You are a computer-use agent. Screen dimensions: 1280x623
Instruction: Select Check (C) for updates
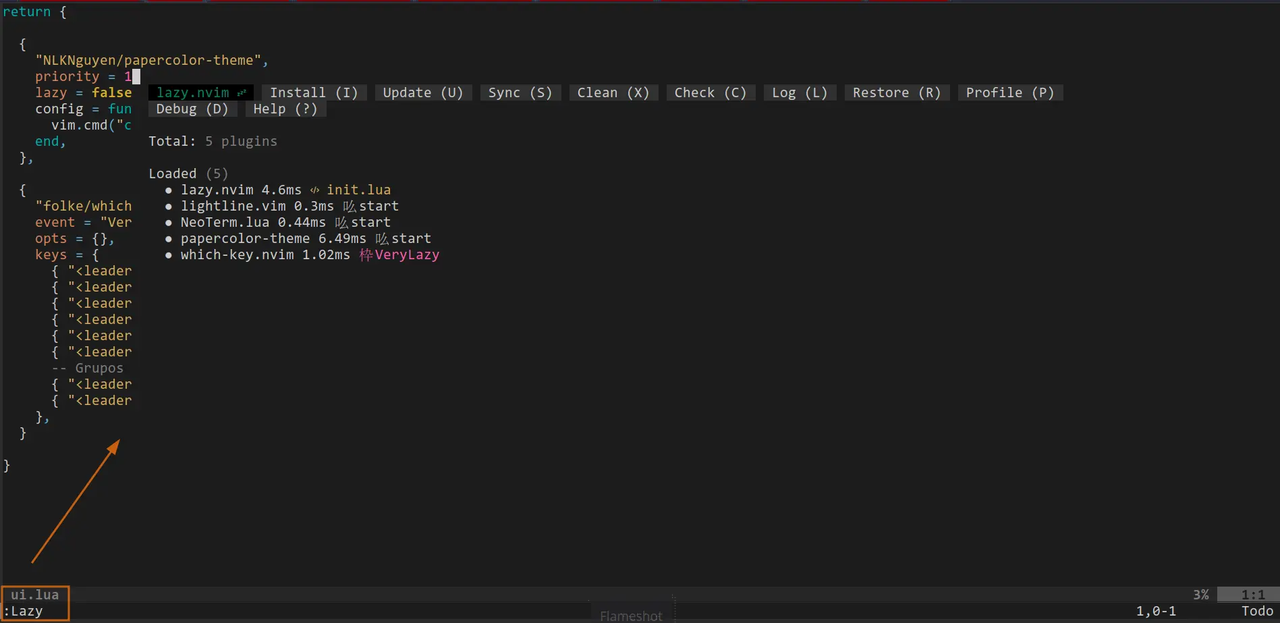pos(710,92)
